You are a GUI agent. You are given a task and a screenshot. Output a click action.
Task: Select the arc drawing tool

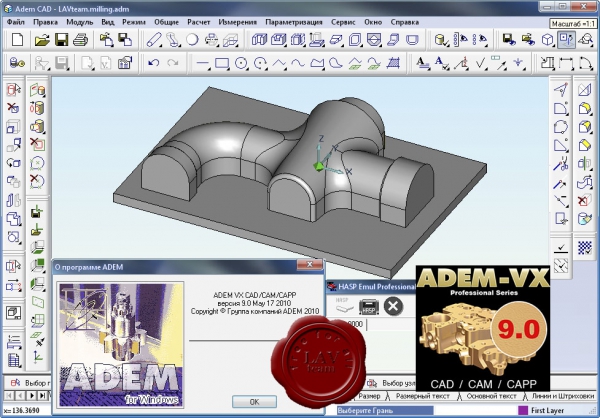point(260,63)
